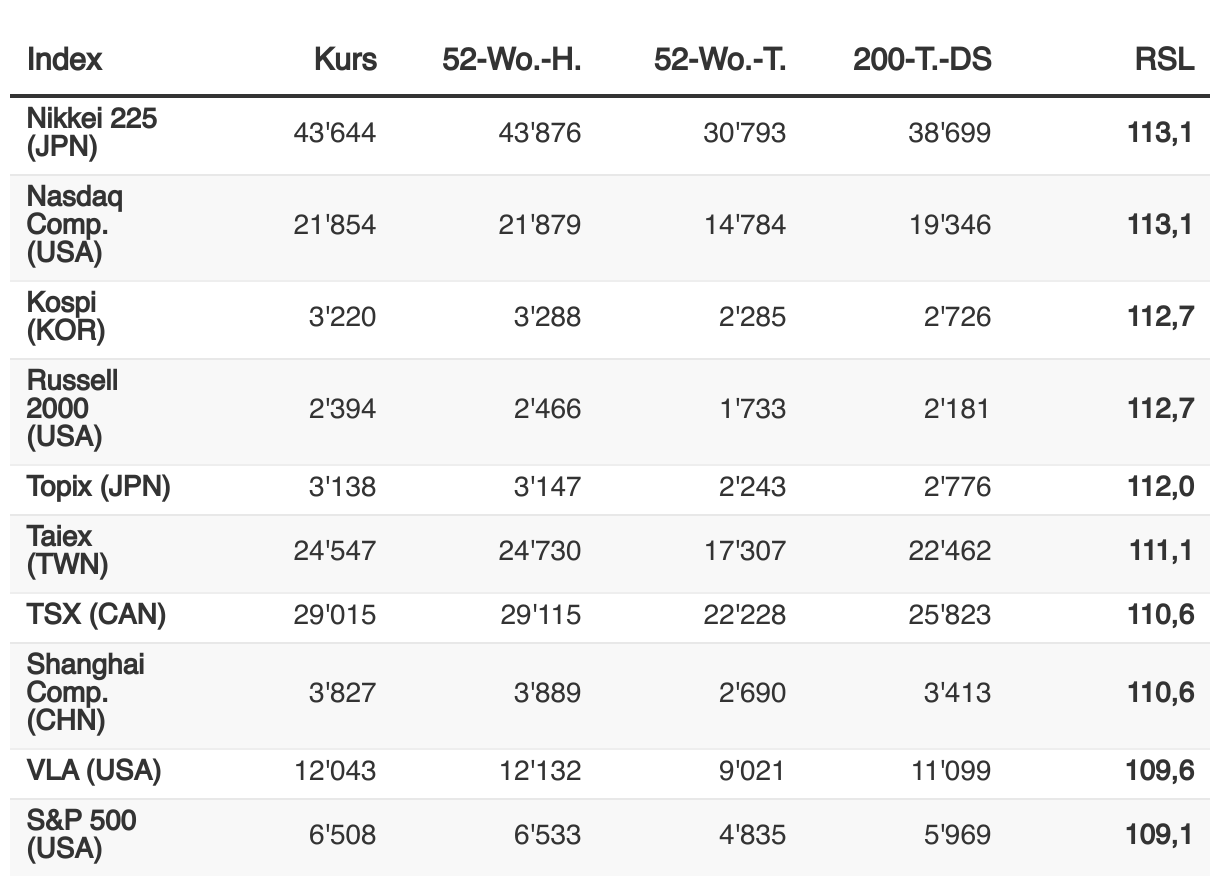Sort by the Kurs column header
1220x886 pixels.
[x=345, y=59]
